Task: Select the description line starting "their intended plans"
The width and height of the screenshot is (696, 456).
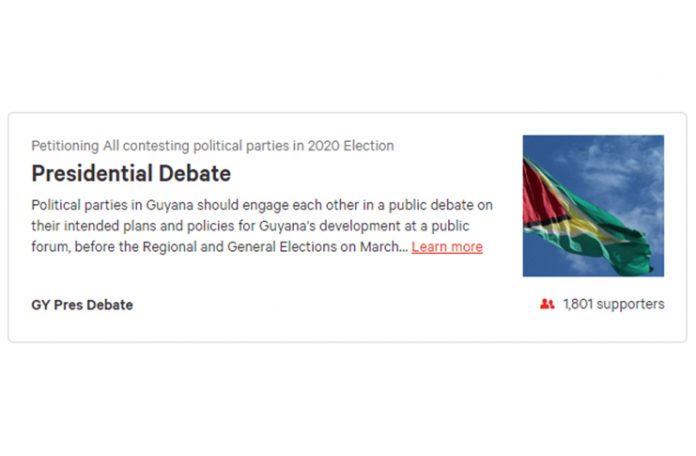Action: [250, 226]
